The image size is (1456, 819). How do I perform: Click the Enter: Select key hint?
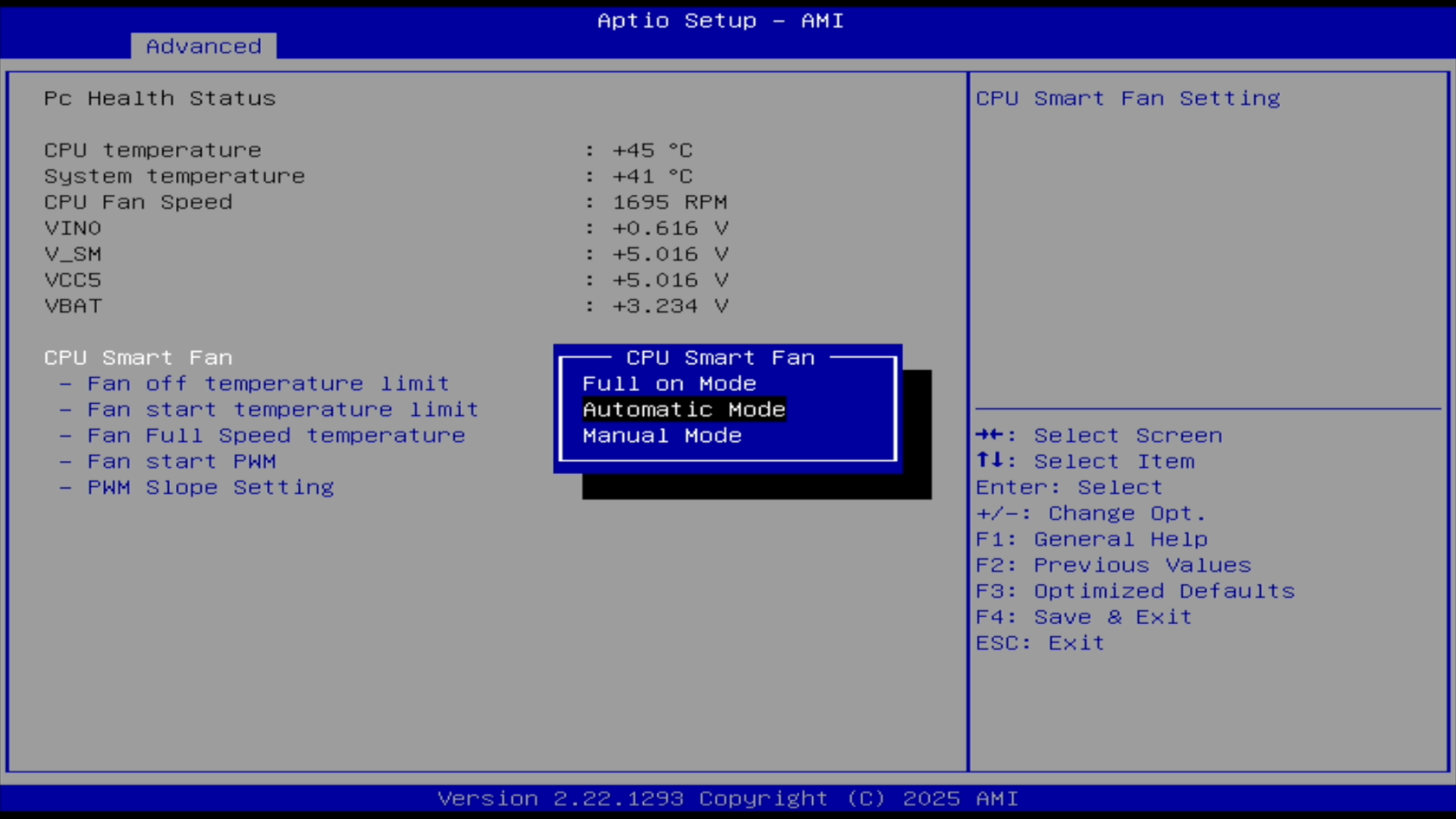click(1069, 487)
